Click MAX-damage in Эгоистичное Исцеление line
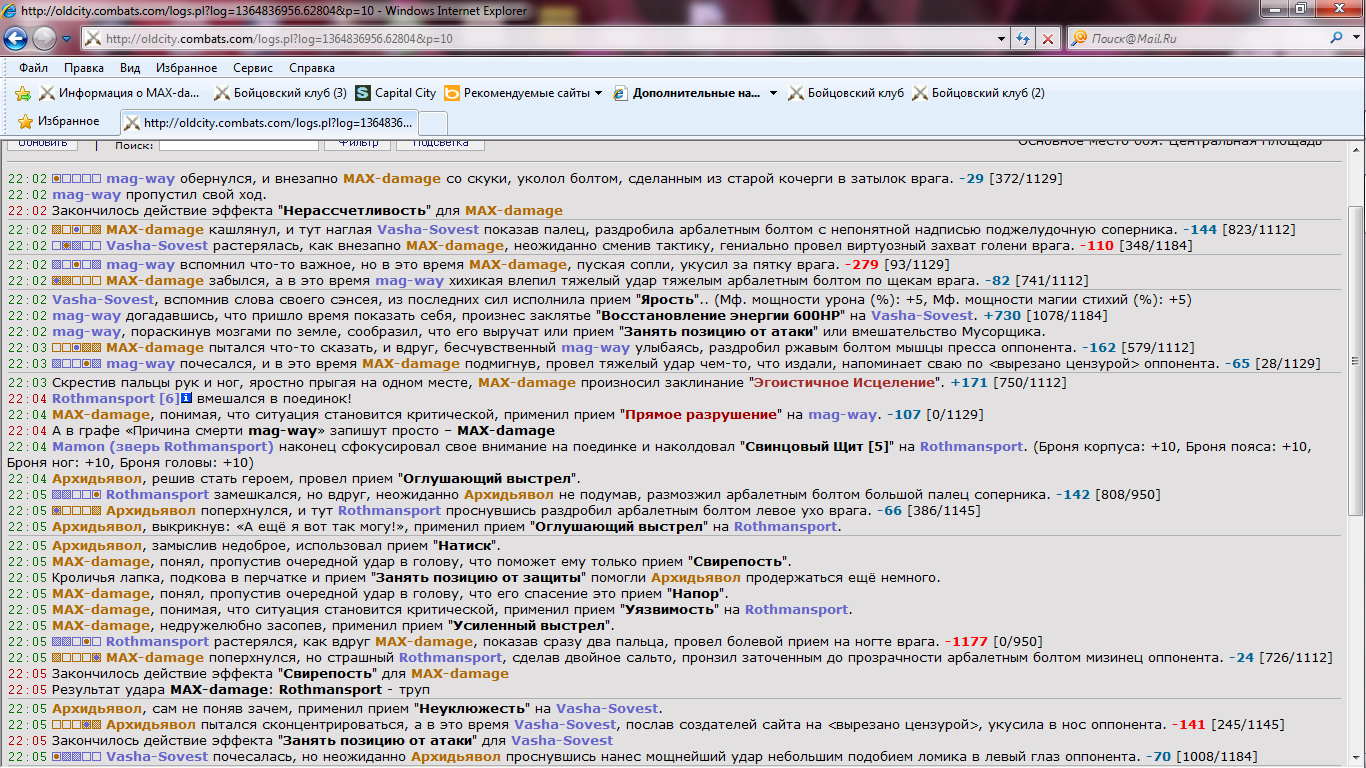 coord(527,383)
